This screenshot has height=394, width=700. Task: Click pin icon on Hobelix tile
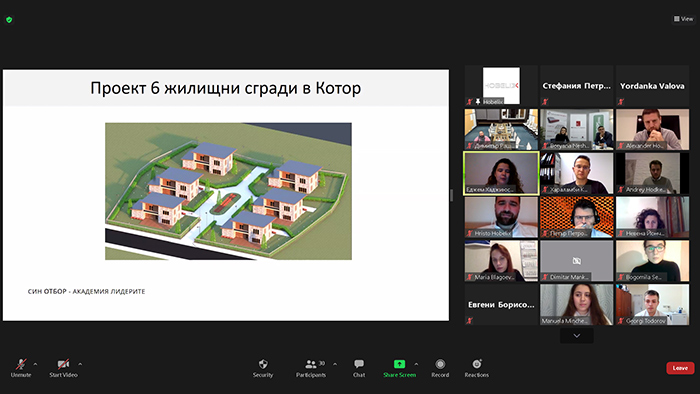[478, 102]
